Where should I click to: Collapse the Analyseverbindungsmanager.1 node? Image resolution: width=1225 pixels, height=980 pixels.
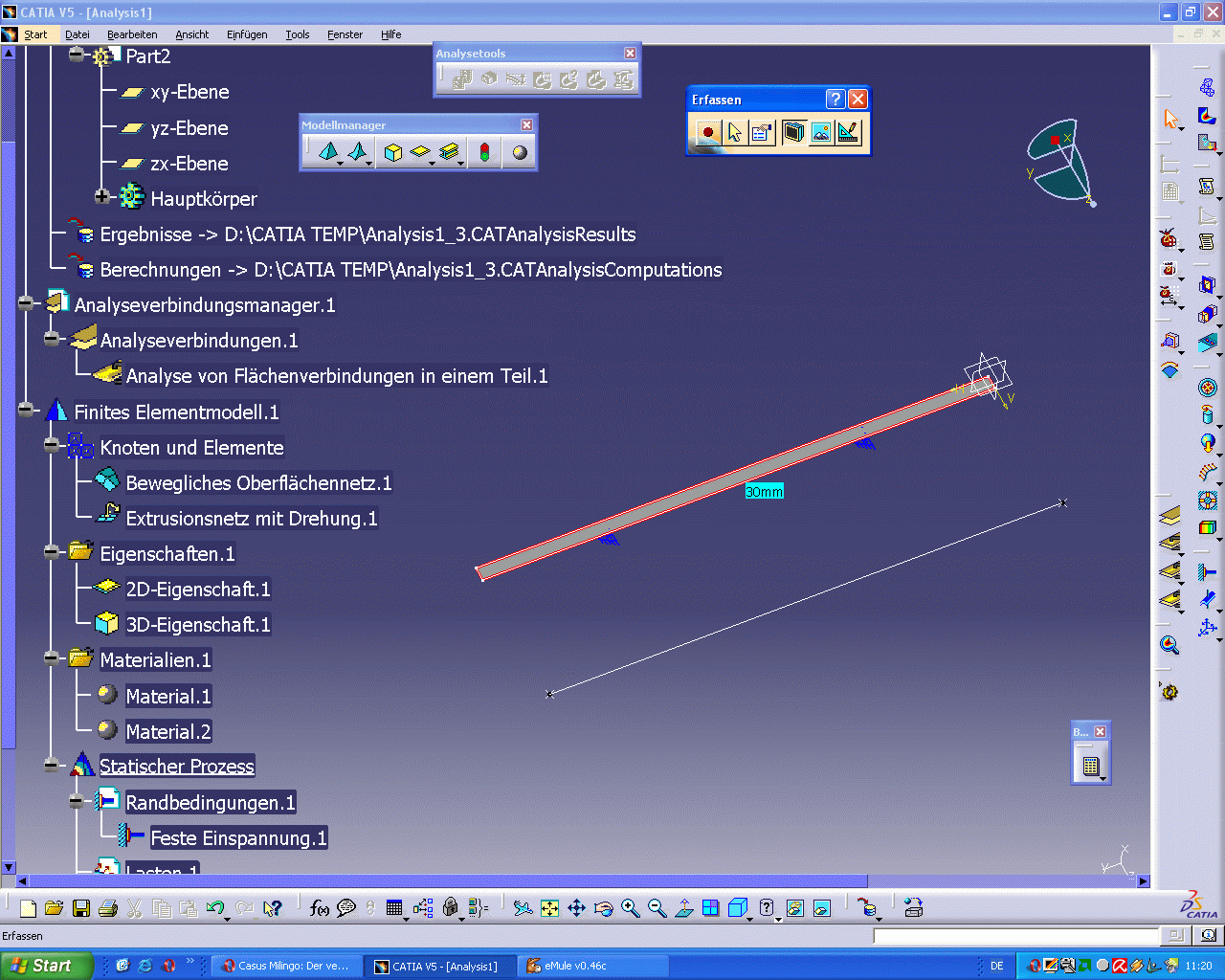25,303
